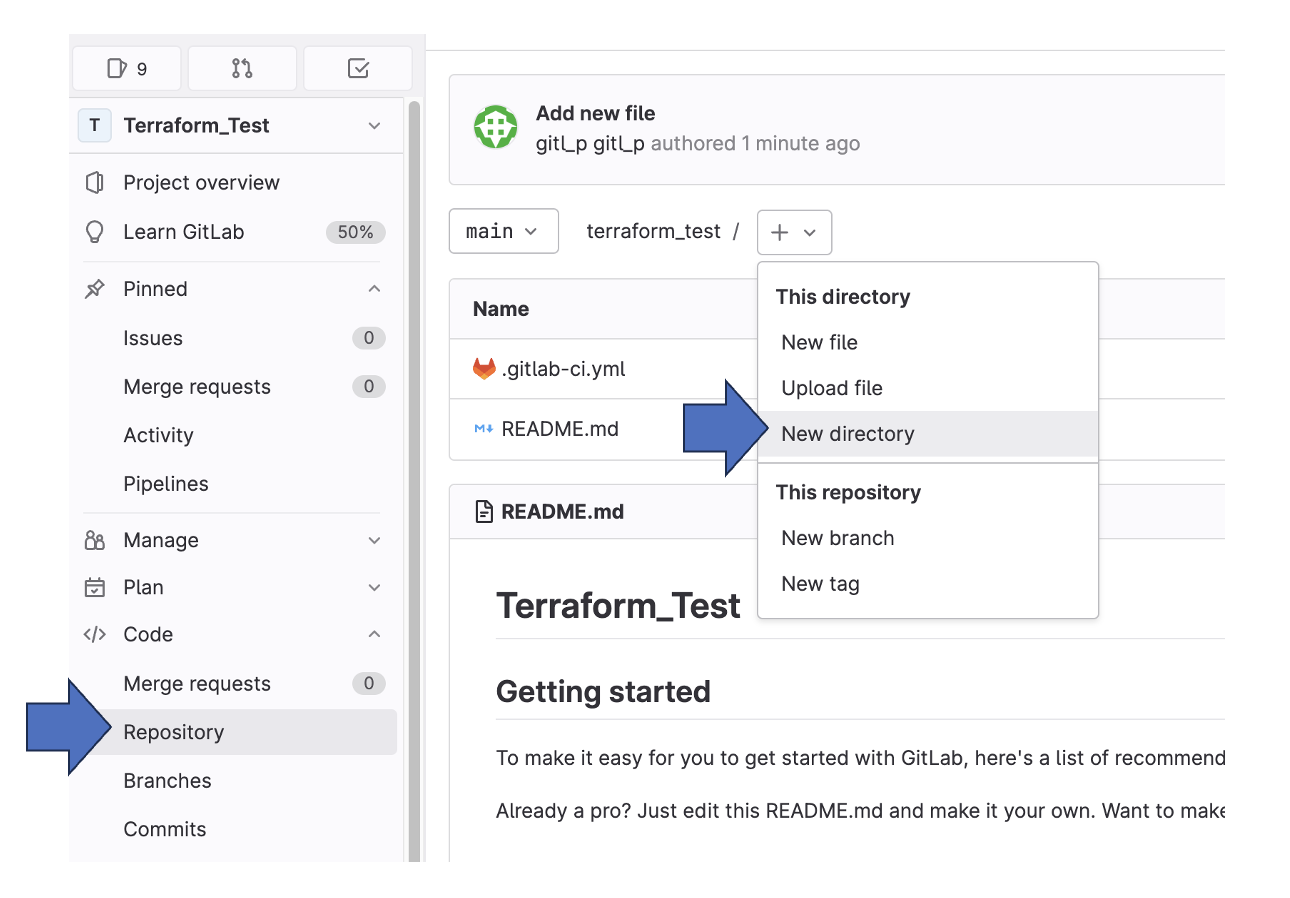Viewport: 1290px width, 898px height.
Task: Open the README.md file link
Action: pos(557,428)
